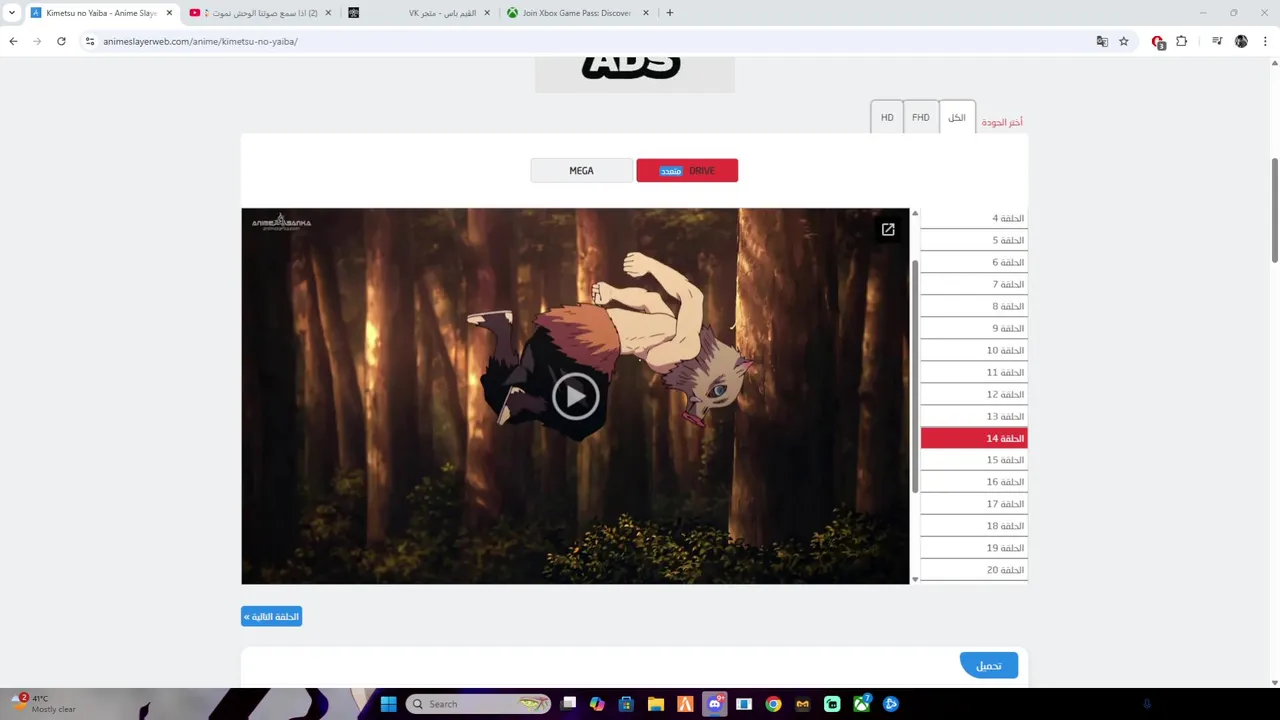Open the Discord taskbar icon
Image resolution: width=1280 pixels, height=720 pixels.
coord(714,704)
